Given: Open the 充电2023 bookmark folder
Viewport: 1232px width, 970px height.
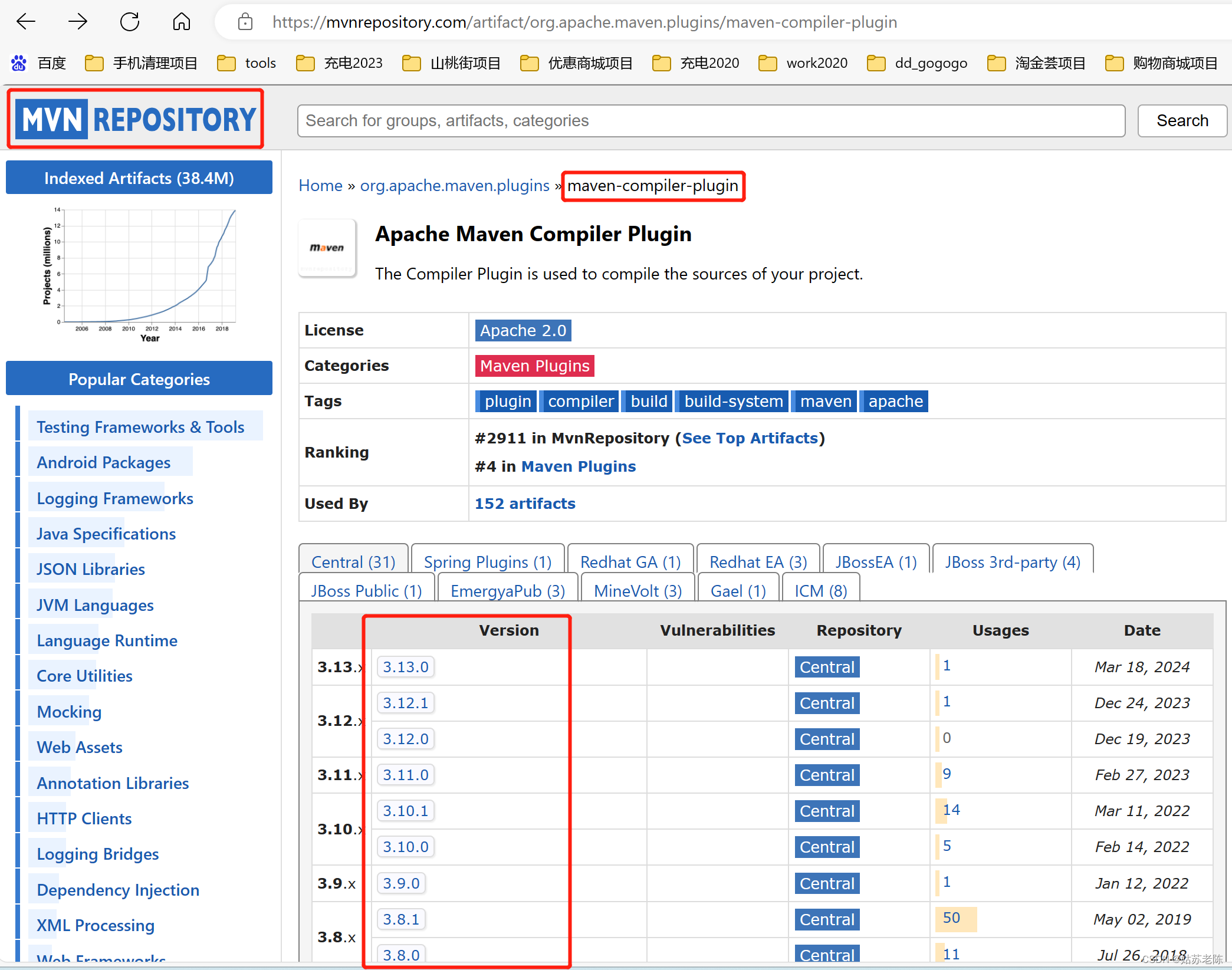Looking at the screenshot, I should [x=339, y=63].
